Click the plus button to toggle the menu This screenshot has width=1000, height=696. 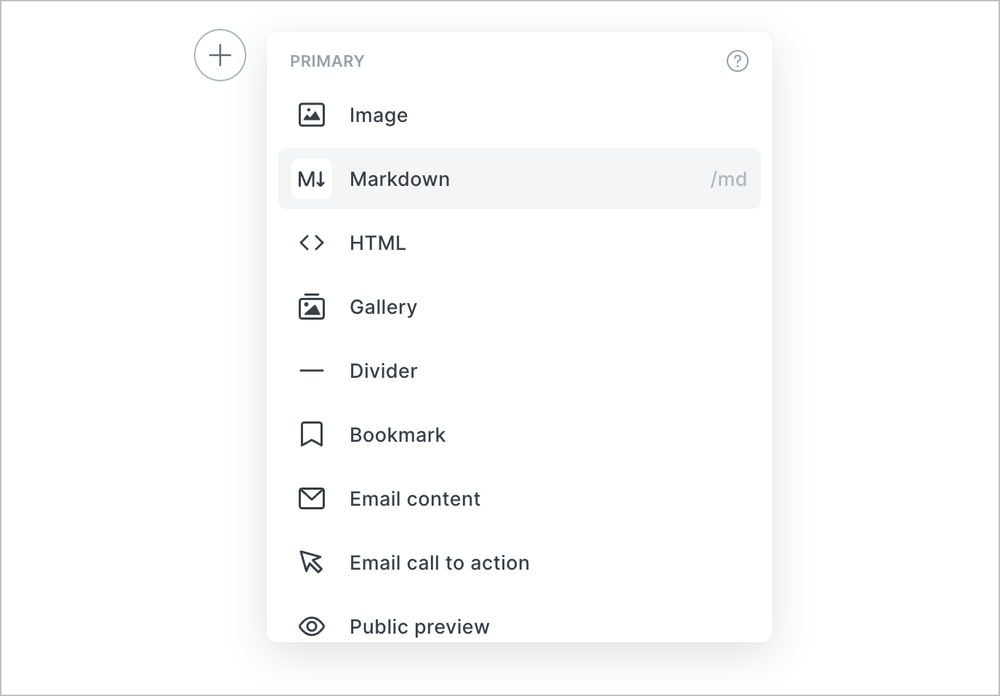point(220,55)
